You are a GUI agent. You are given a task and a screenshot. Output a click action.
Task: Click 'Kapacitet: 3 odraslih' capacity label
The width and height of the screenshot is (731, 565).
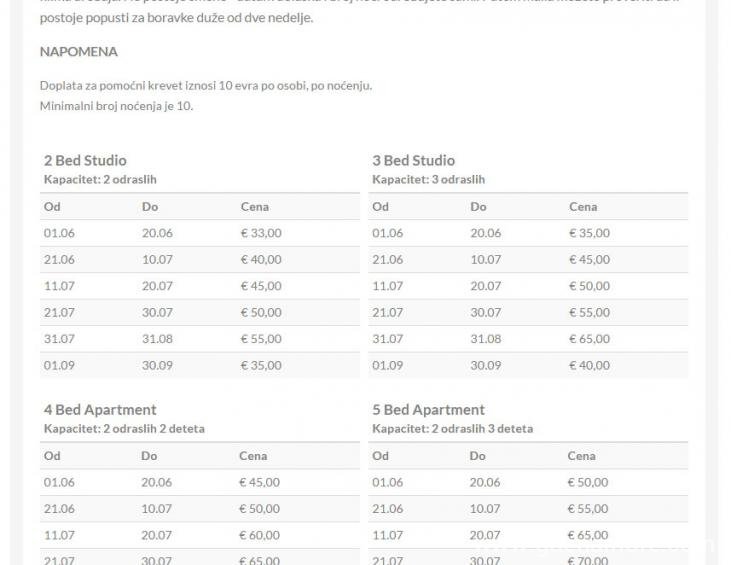coord(428,180)
